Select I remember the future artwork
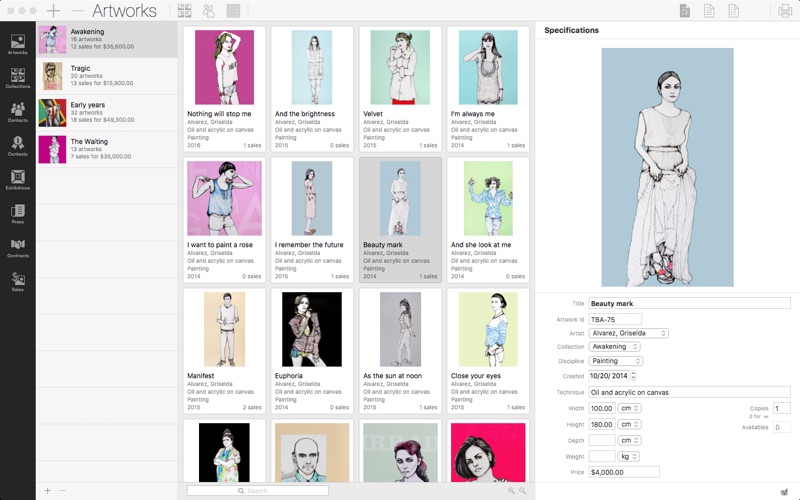800x500 pixels. coord(312,220)
